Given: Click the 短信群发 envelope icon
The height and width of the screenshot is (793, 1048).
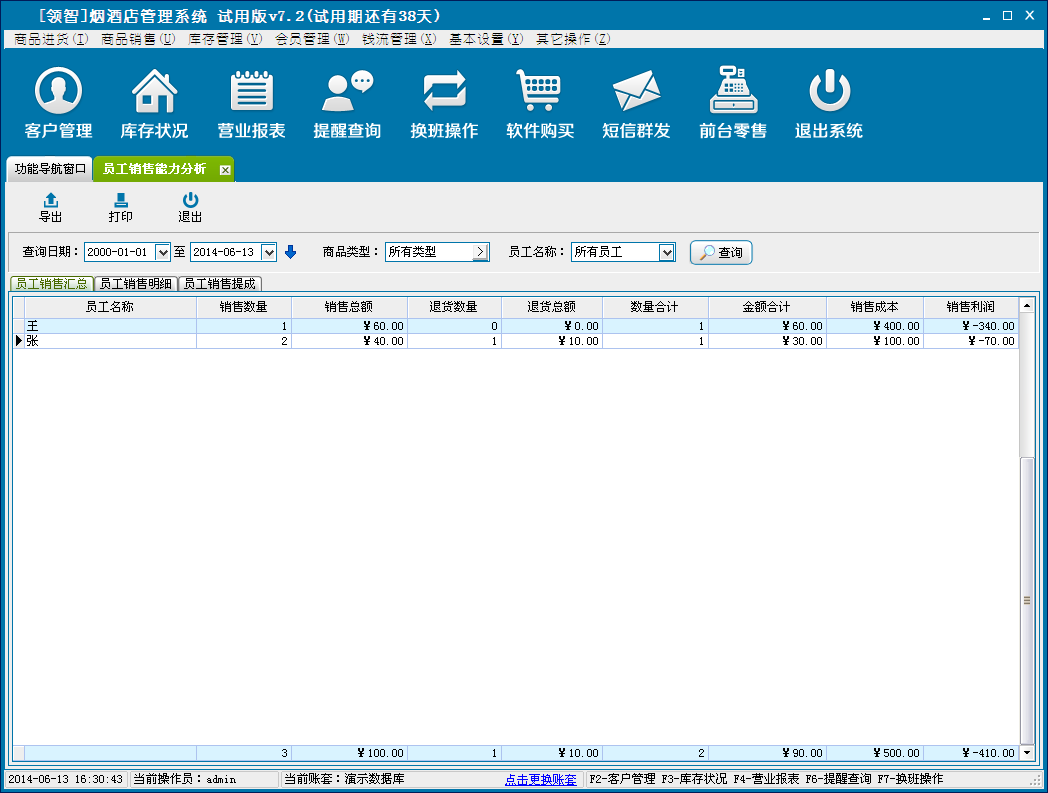Looking at the screenshot, I should click(636, 92).
